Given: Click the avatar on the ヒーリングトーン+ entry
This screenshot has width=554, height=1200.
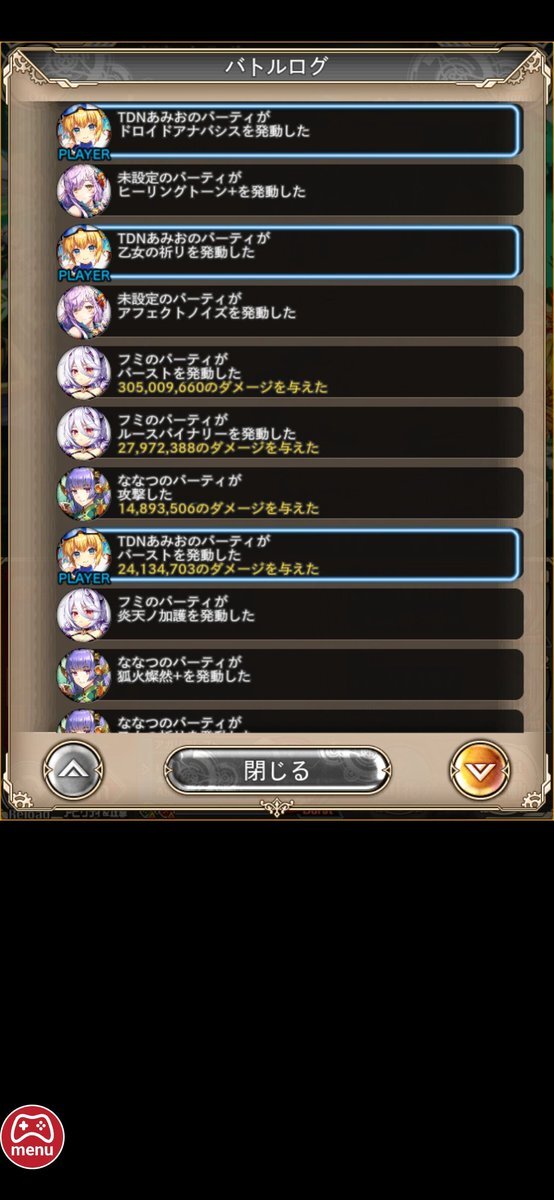Looking at the screenshot, I should [x=84, y=190].
